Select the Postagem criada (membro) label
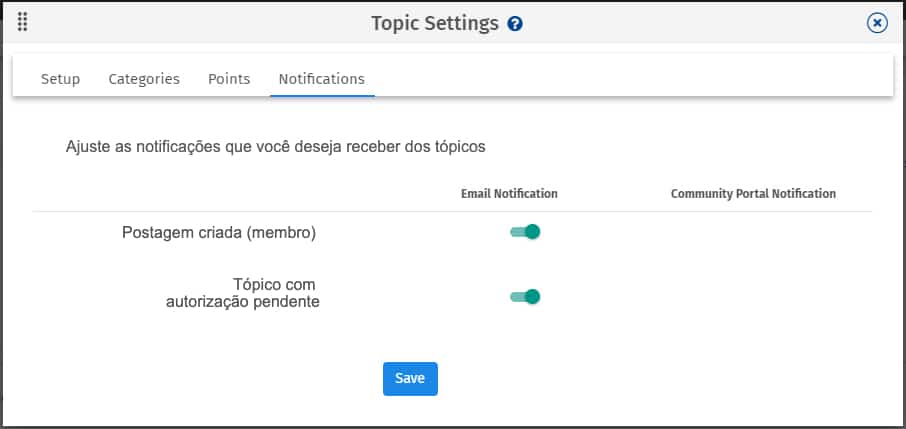Image resolution: width=906 pixels, height=429 pixels. pyautogui.click(x=219, y=233)
